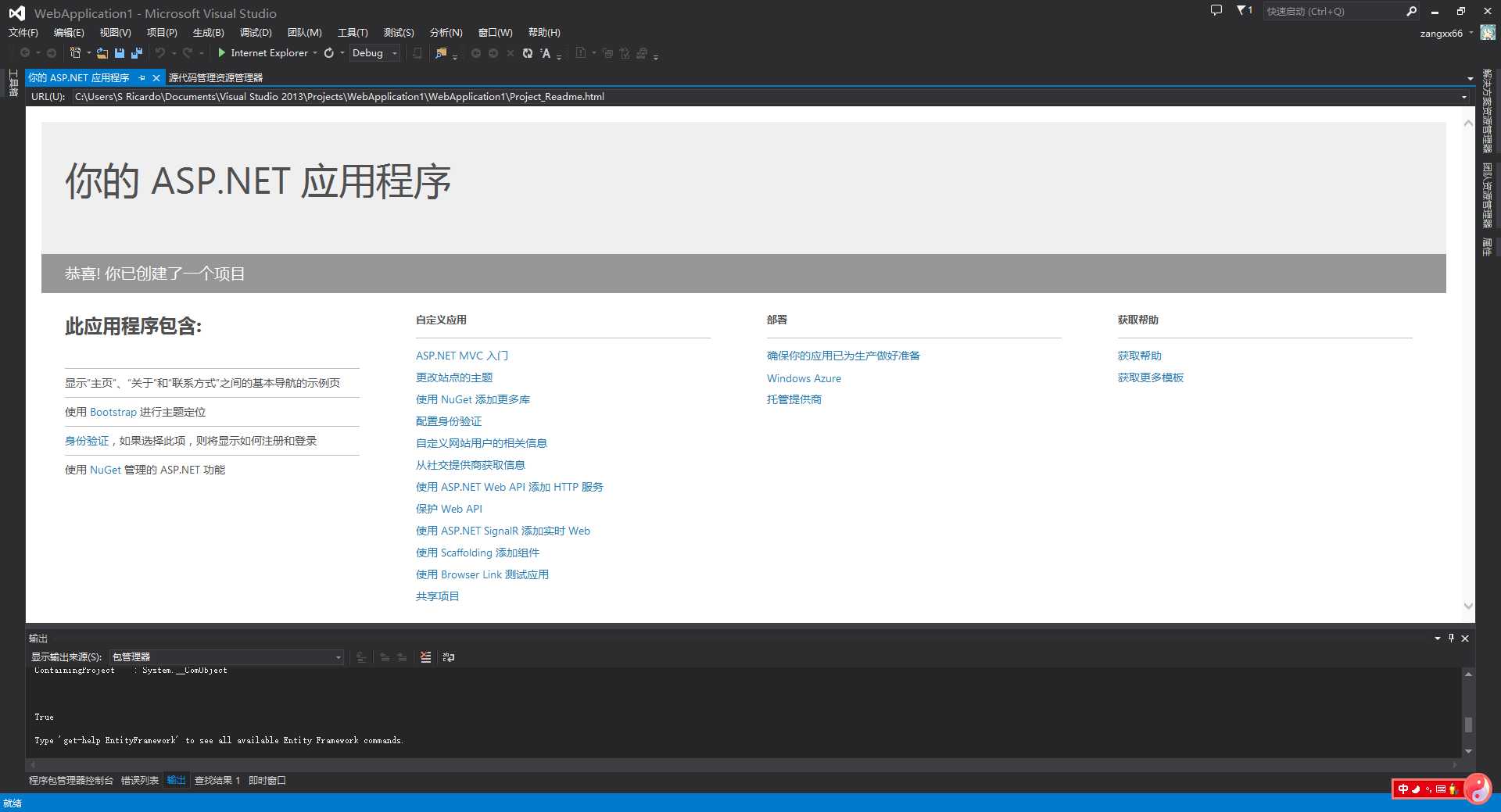Open the 视图(V) menu
Image resolution: width=1501 pixels, height=812 pixels.
point(115,32)
